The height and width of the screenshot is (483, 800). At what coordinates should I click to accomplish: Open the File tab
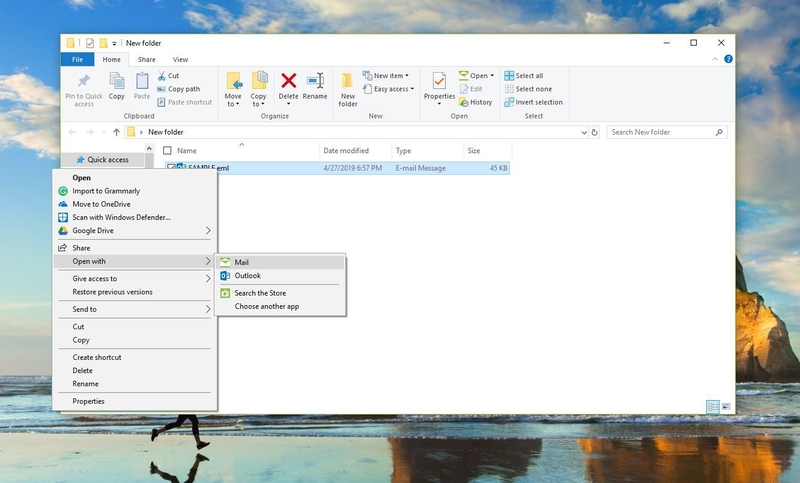(78, 59)
